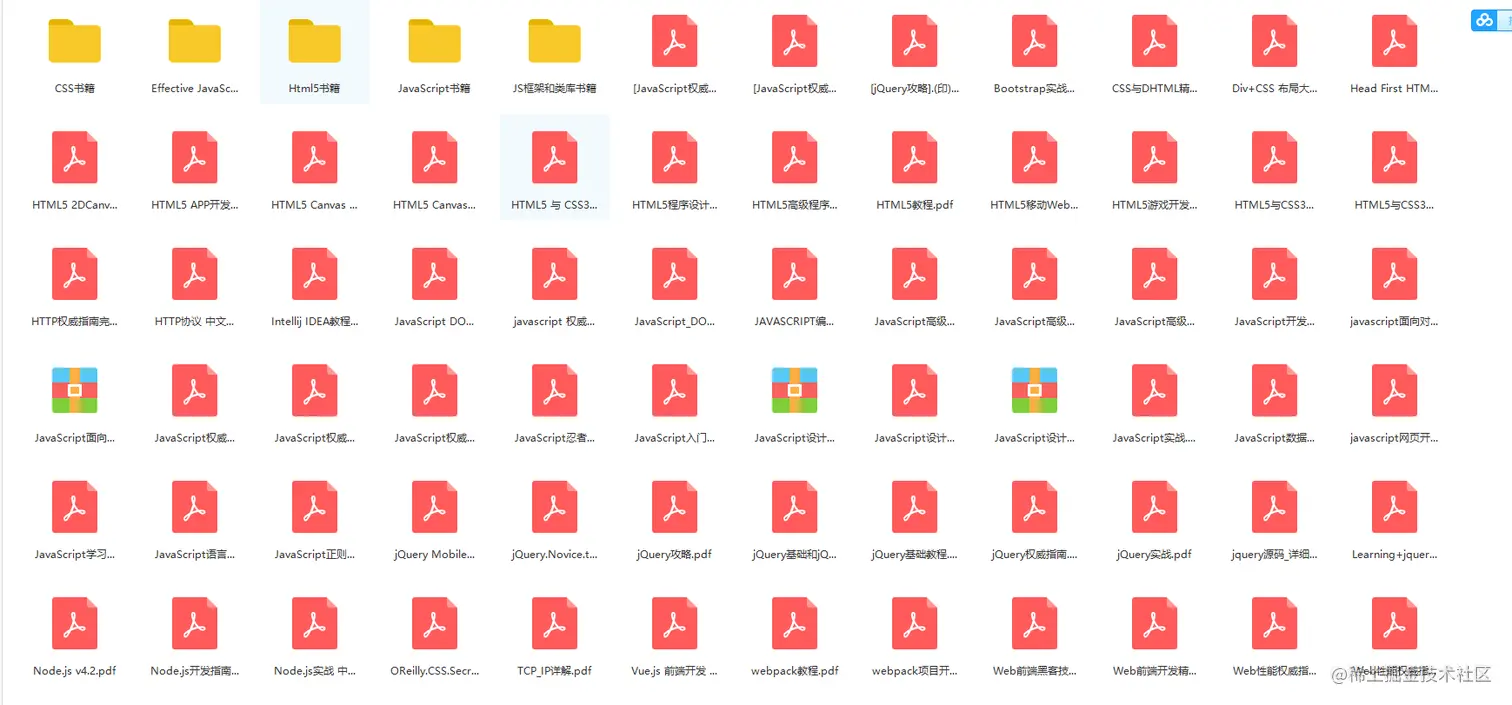1512x705 pixels.
Task: Open the JavaScript忍者... PDF
Action: click(555, 391)
